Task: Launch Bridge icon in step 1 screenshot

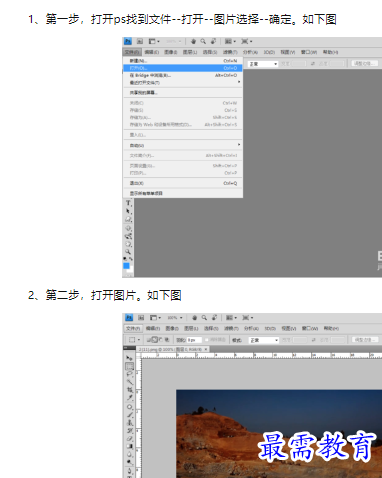Action: (140, 41)
